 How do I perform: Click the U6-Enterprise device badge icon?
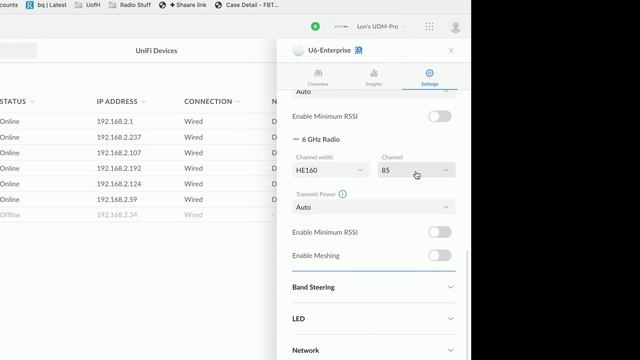[358, 50]
